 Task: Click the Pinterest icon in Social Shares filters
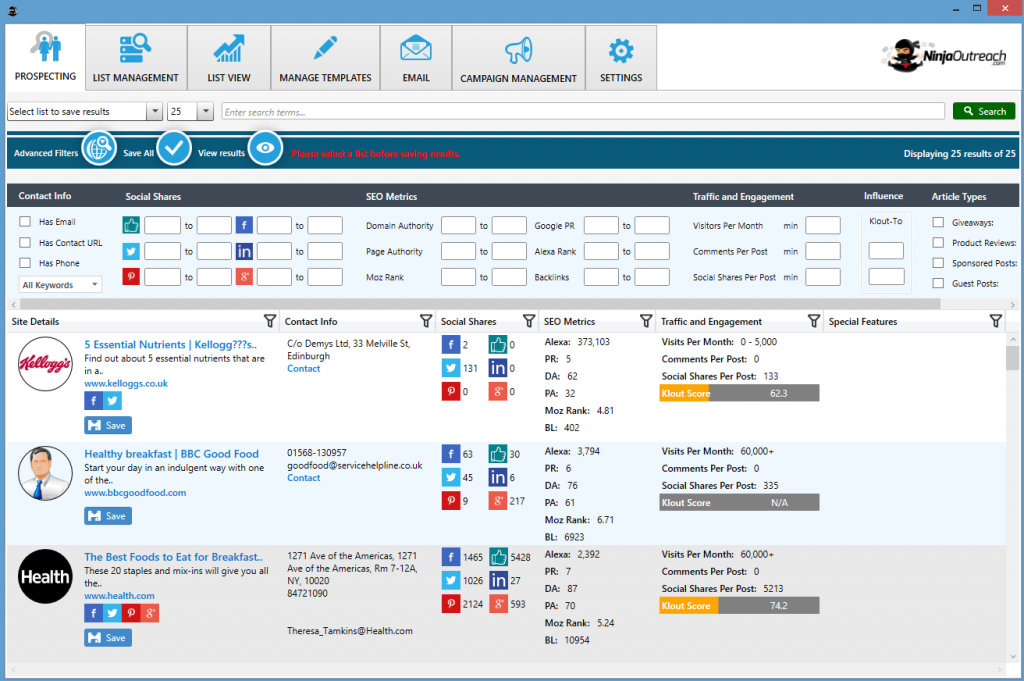131,277
